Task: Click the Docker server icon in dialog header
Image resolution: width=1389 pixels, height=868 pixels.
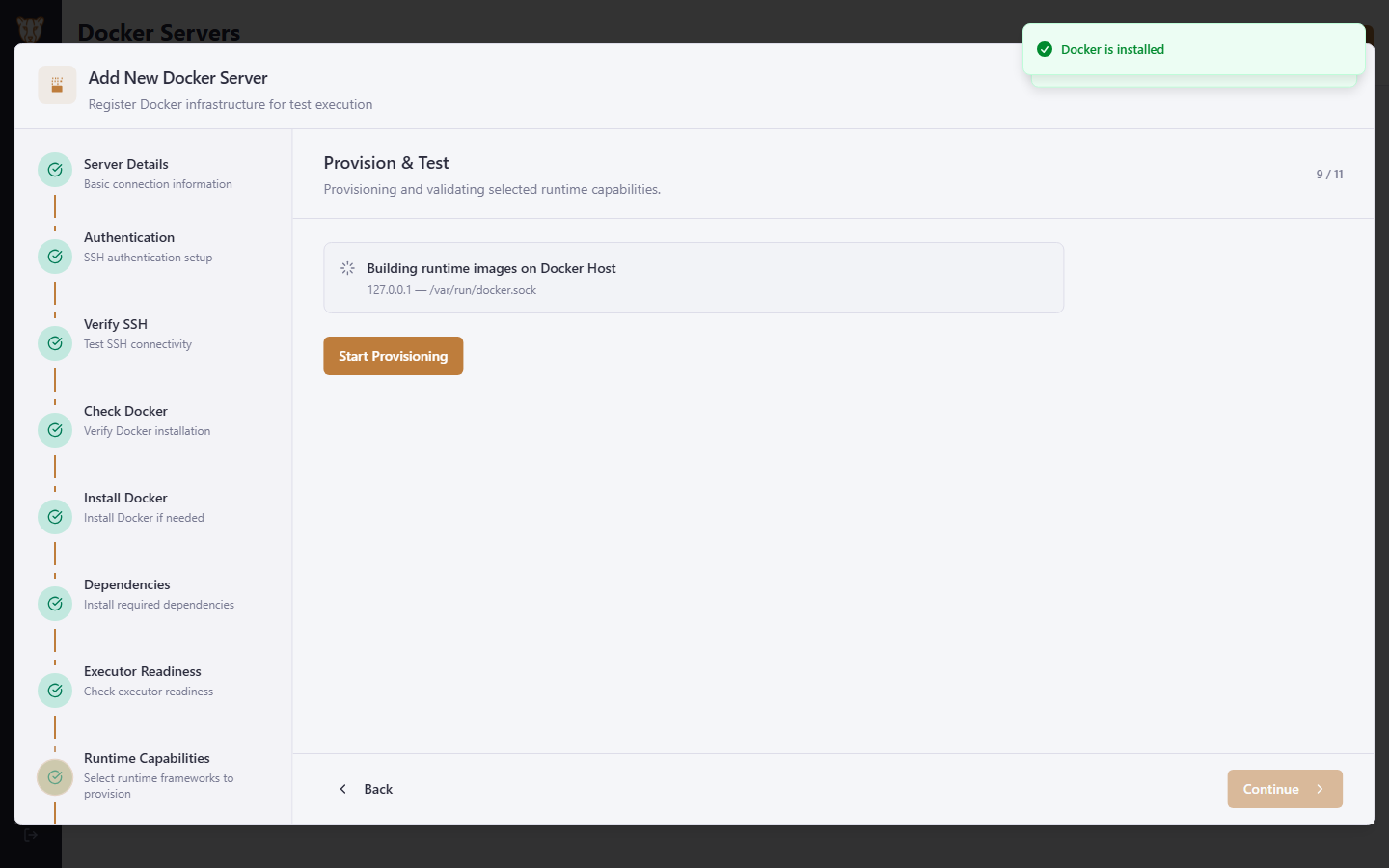Action: (57, 85)
